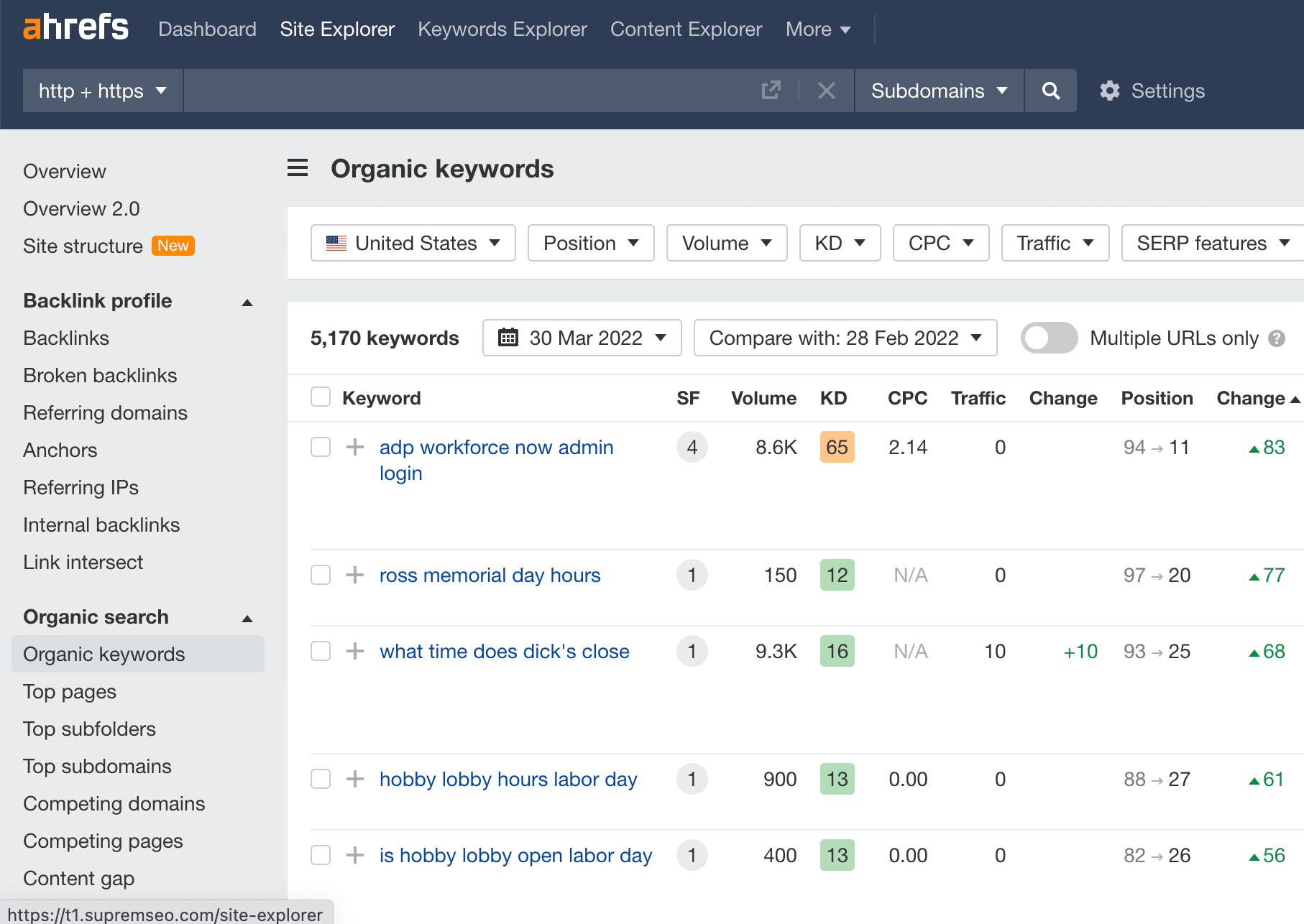
Task: Open what time does dick's close link
Action: [504, 651]
